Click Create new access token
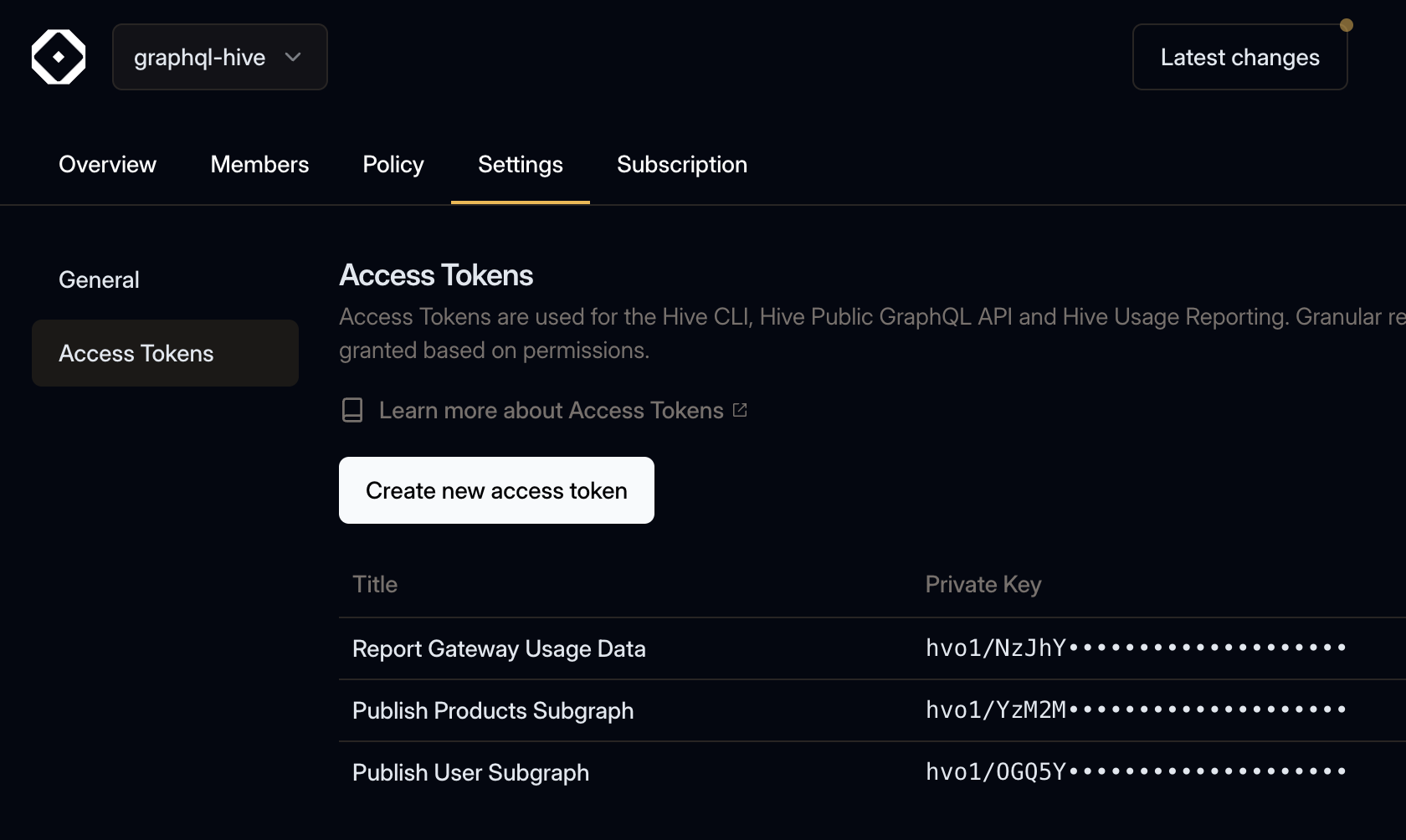The height and width of the screenshot is (840, 1406). tap(495, 490)
